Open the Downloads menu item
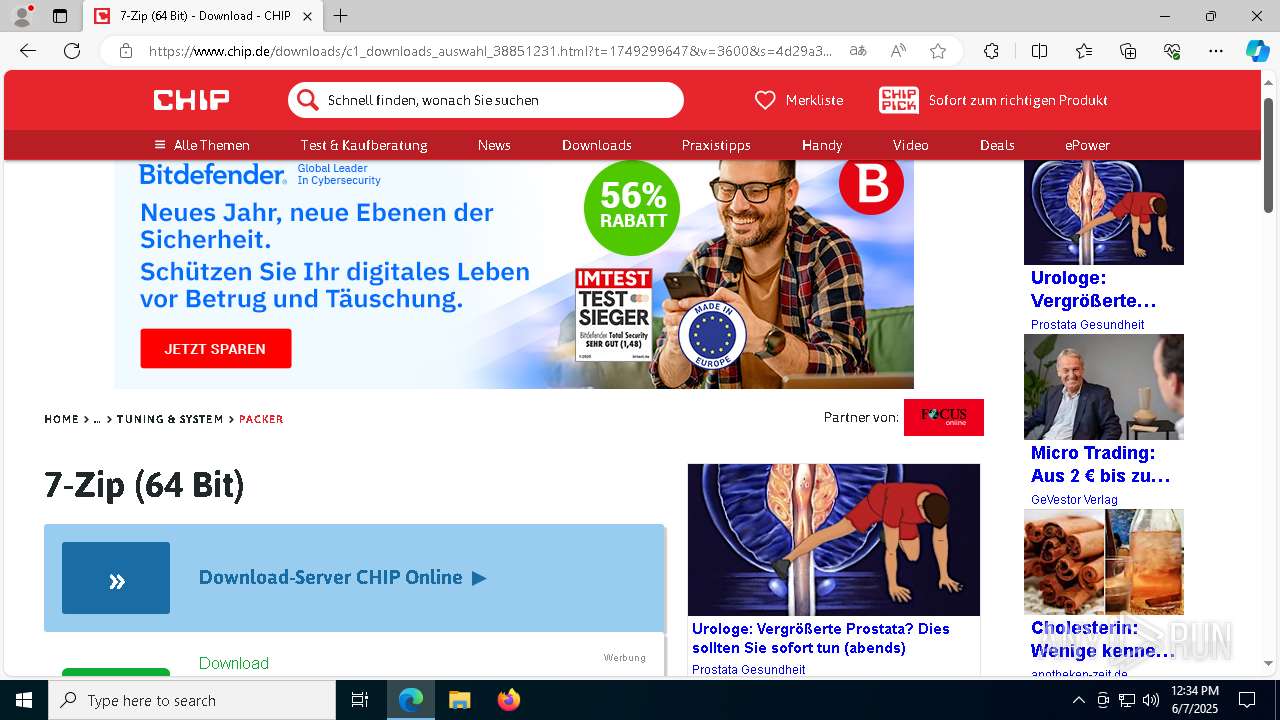This screenshot has width=1280, height=720. pos(597,145)
